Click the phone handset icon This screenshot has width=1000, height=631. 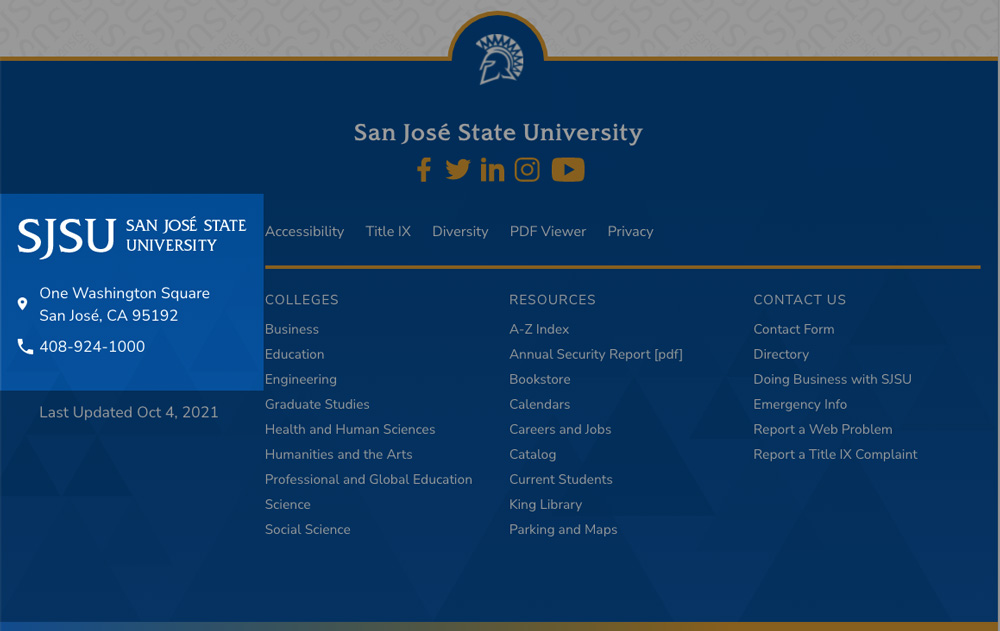[24, 347]
